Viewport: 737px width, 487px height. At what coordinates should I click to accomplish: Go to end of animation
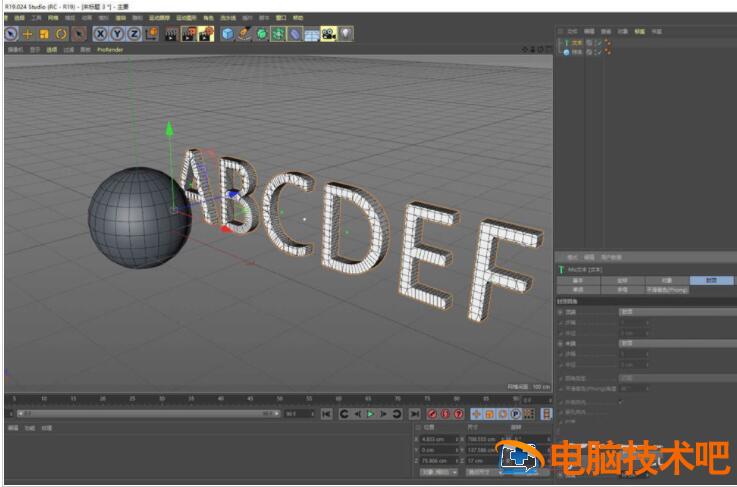pos(414,414)
